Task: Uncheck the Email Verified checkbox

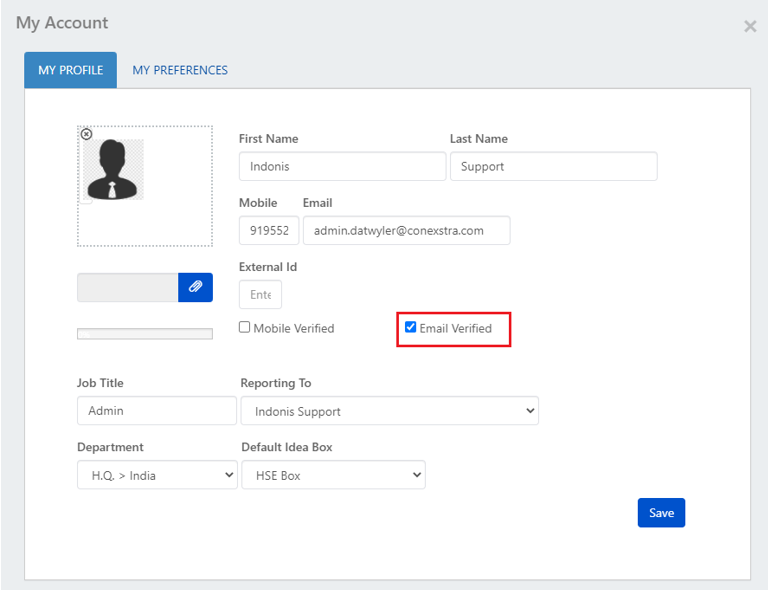Action: (x=411, y=327)
